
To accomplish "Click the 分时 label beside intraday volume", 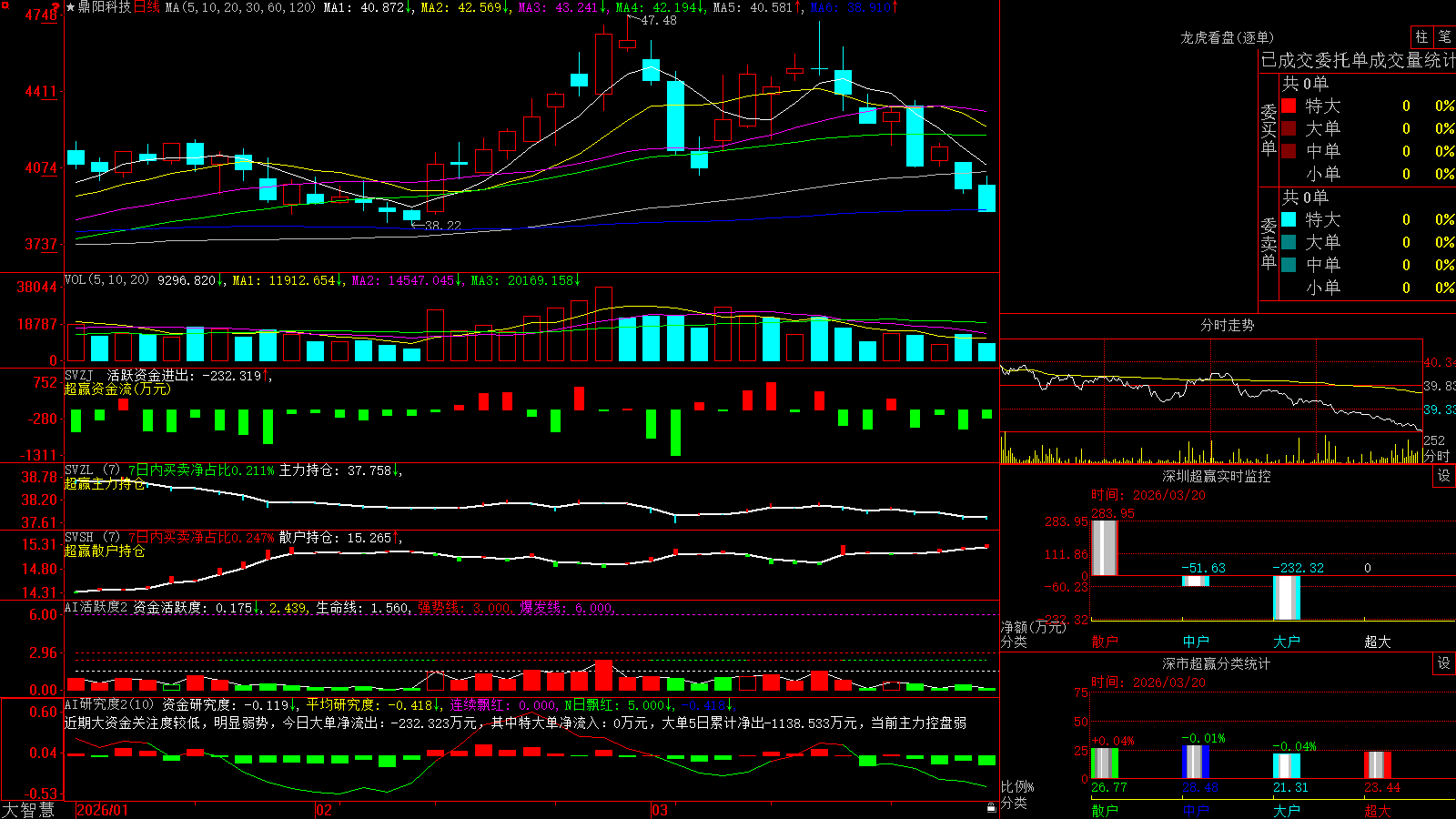I will (x=1436, y=456).
